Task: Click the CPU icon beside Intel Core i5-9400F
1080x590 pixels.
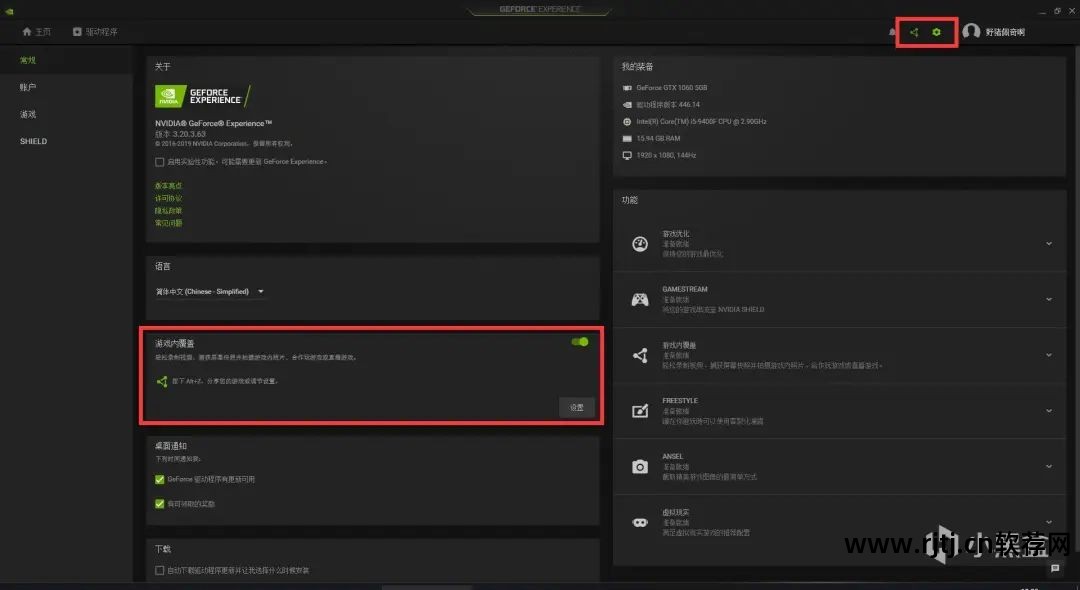Action: (627, 122)
